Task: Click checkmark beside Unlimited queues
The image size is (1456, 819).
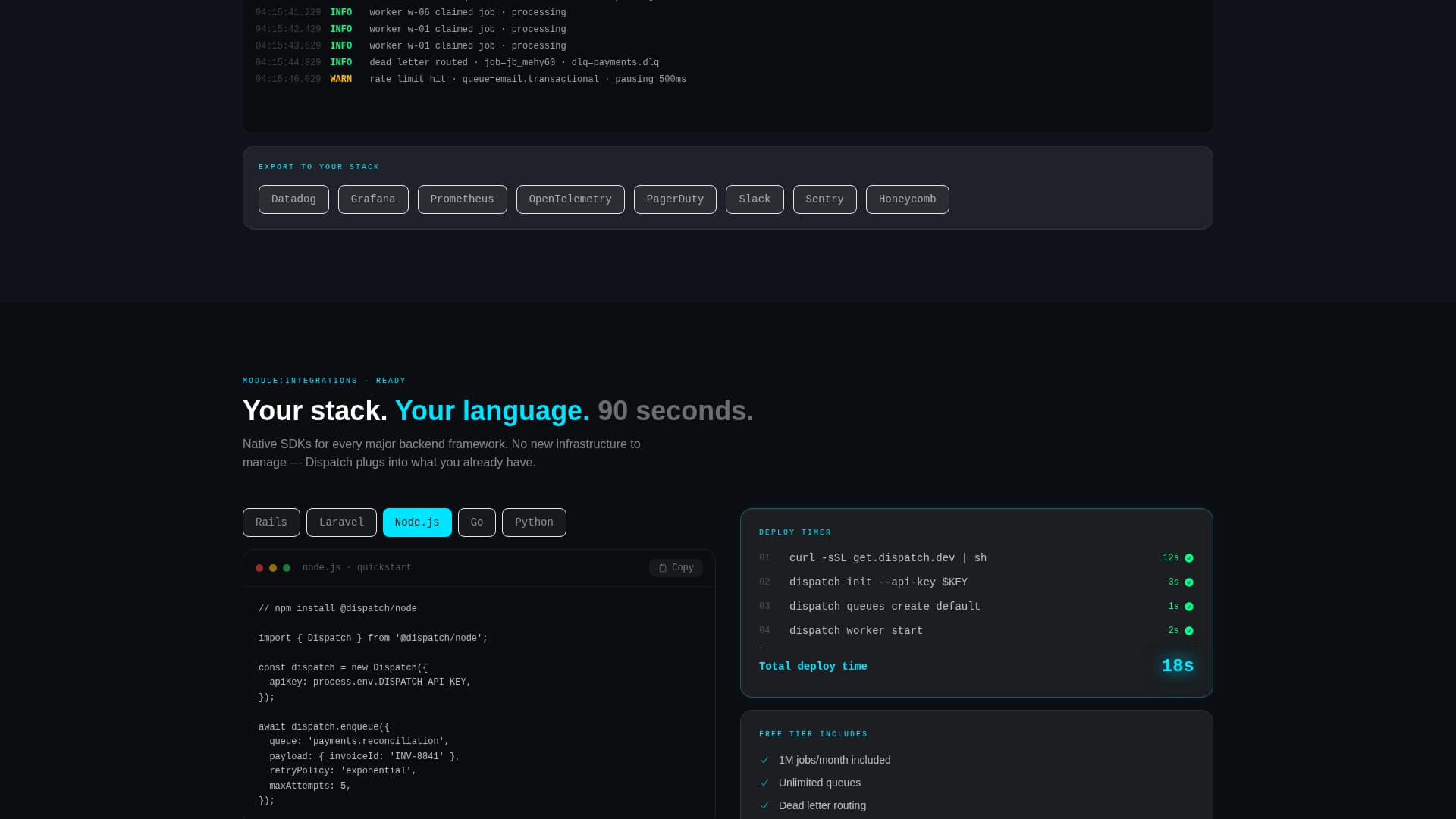Action: point(764,783)
